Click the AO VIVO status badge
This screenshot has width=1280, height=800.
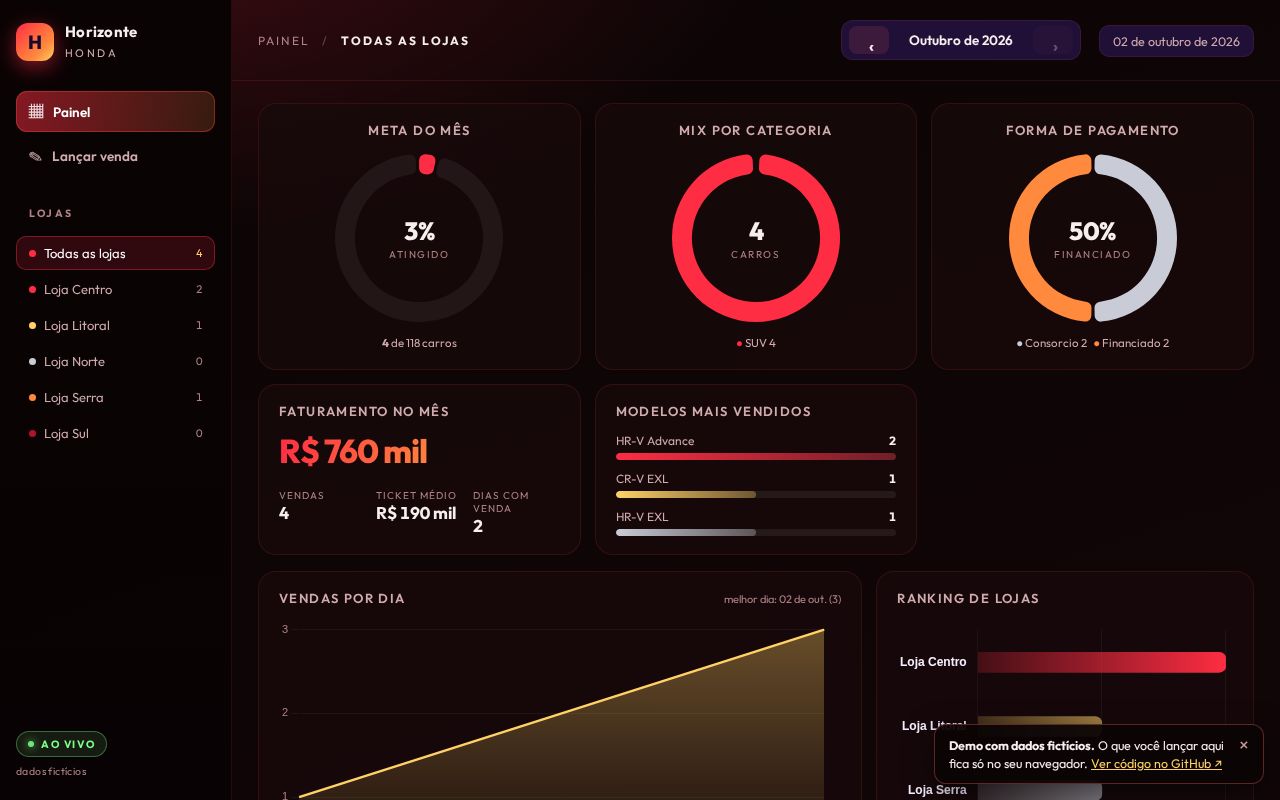(x=61, y=744)
